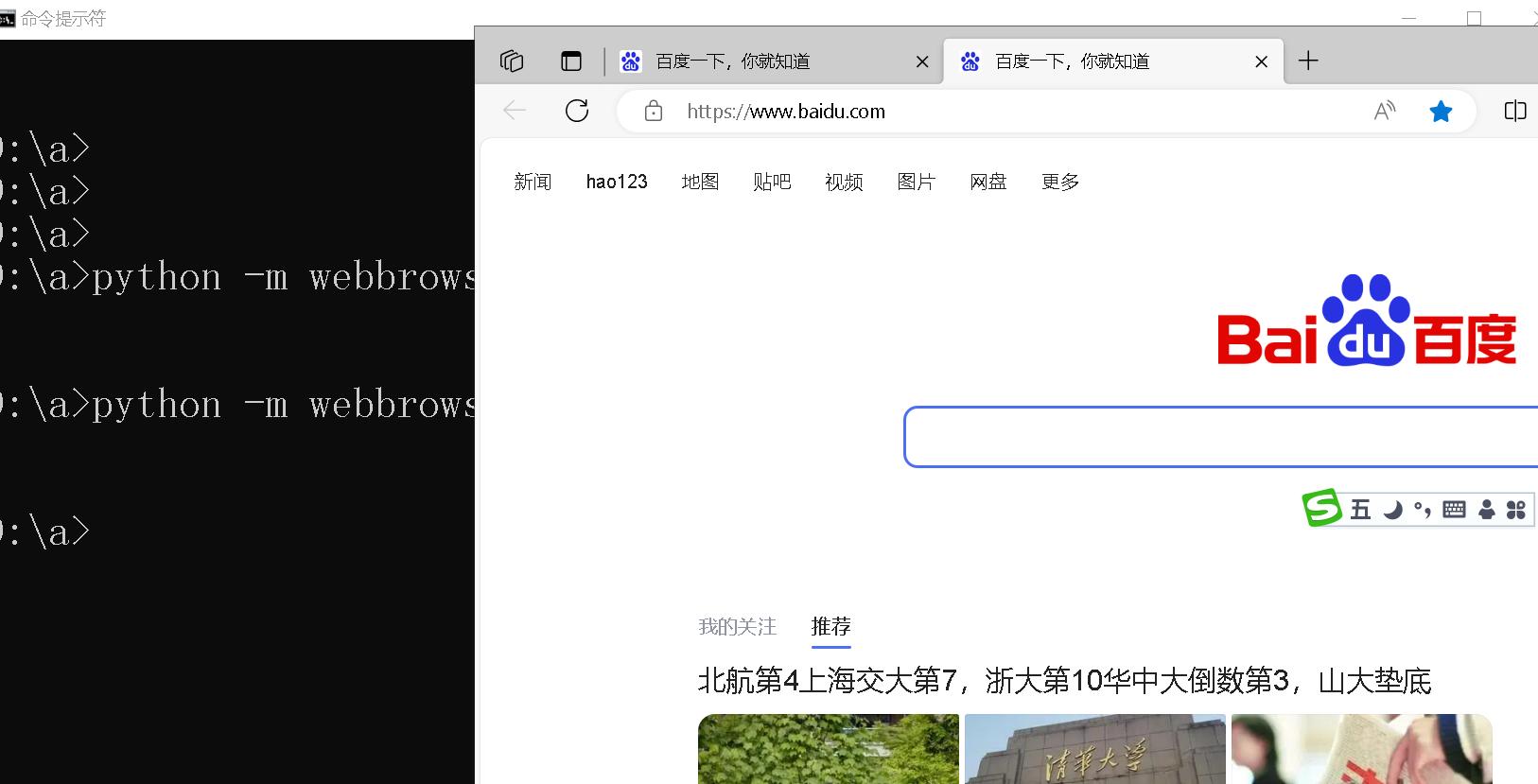View site info via the lock icon

click(653, 112)
